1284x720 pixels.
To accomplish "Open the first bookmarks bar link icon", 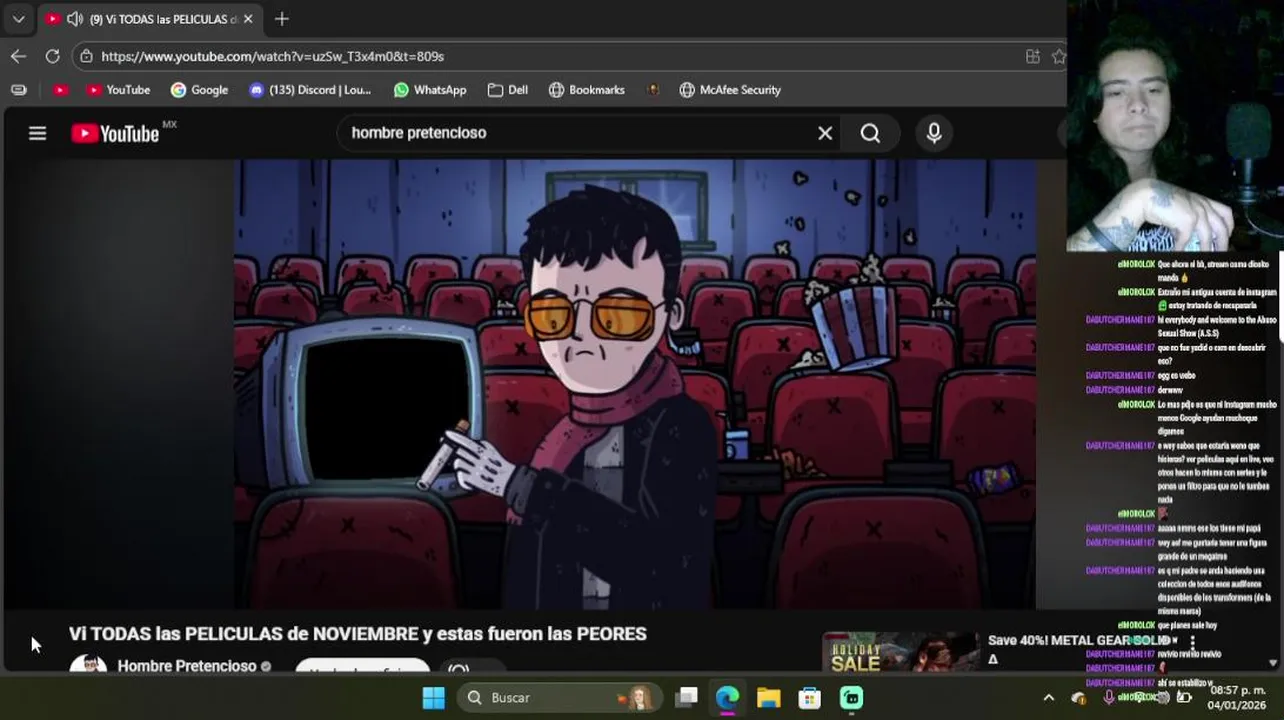I will [x=18, y=90].
